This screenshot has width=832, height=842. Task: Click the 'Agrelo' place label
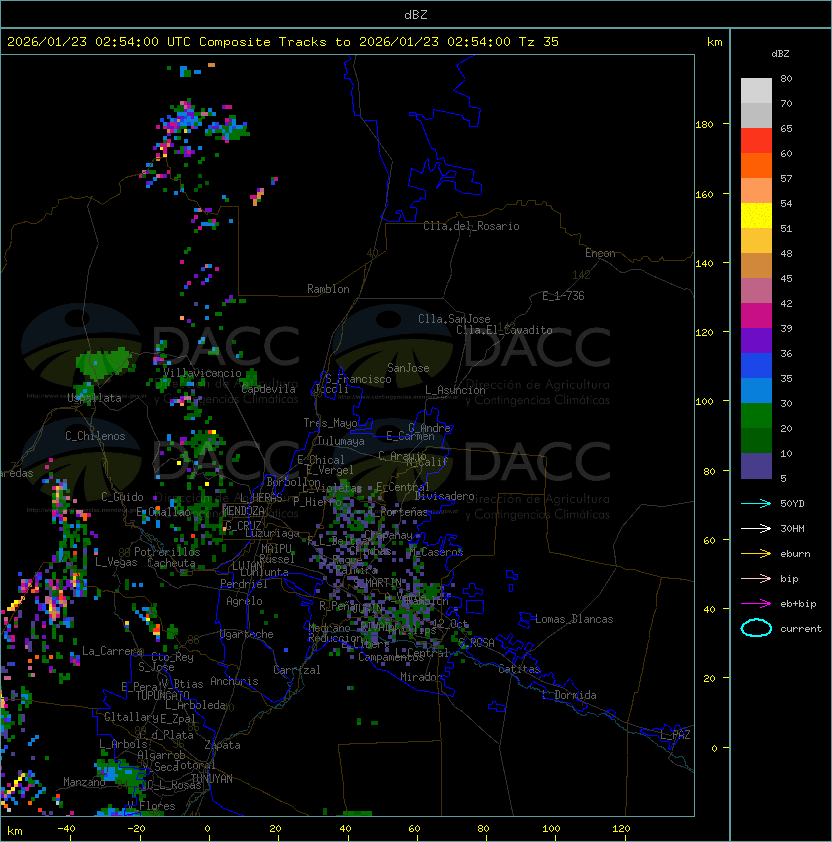pos(244,601)
